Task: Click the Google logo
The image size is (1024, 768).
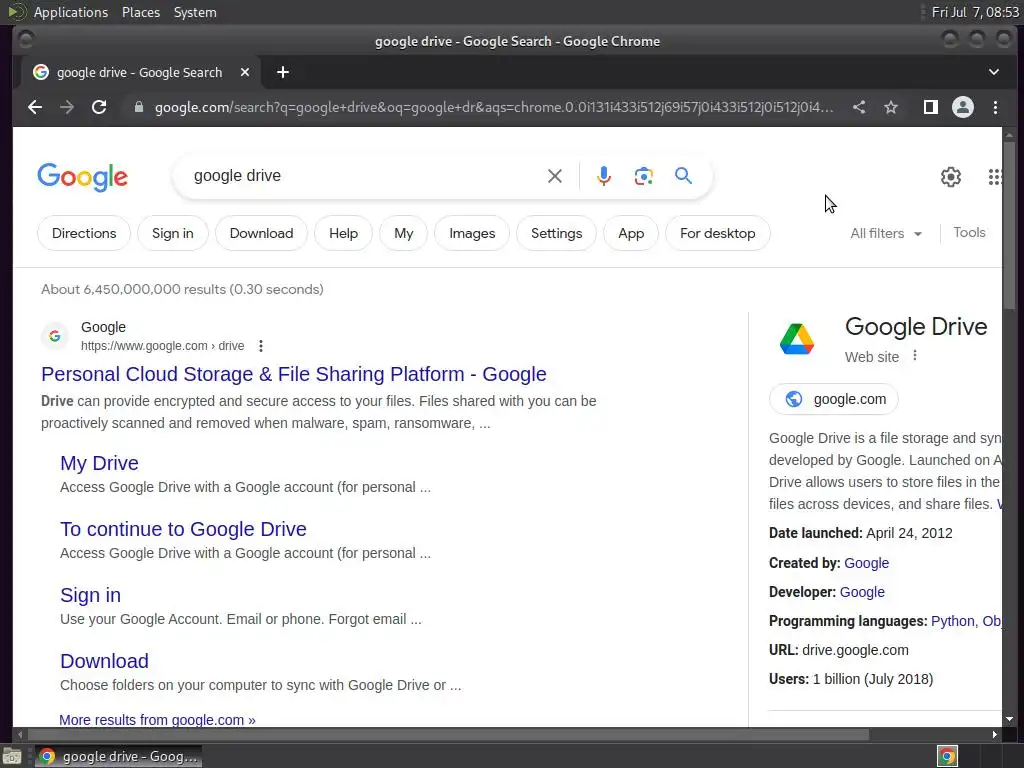Action: [x=83, y=177]
